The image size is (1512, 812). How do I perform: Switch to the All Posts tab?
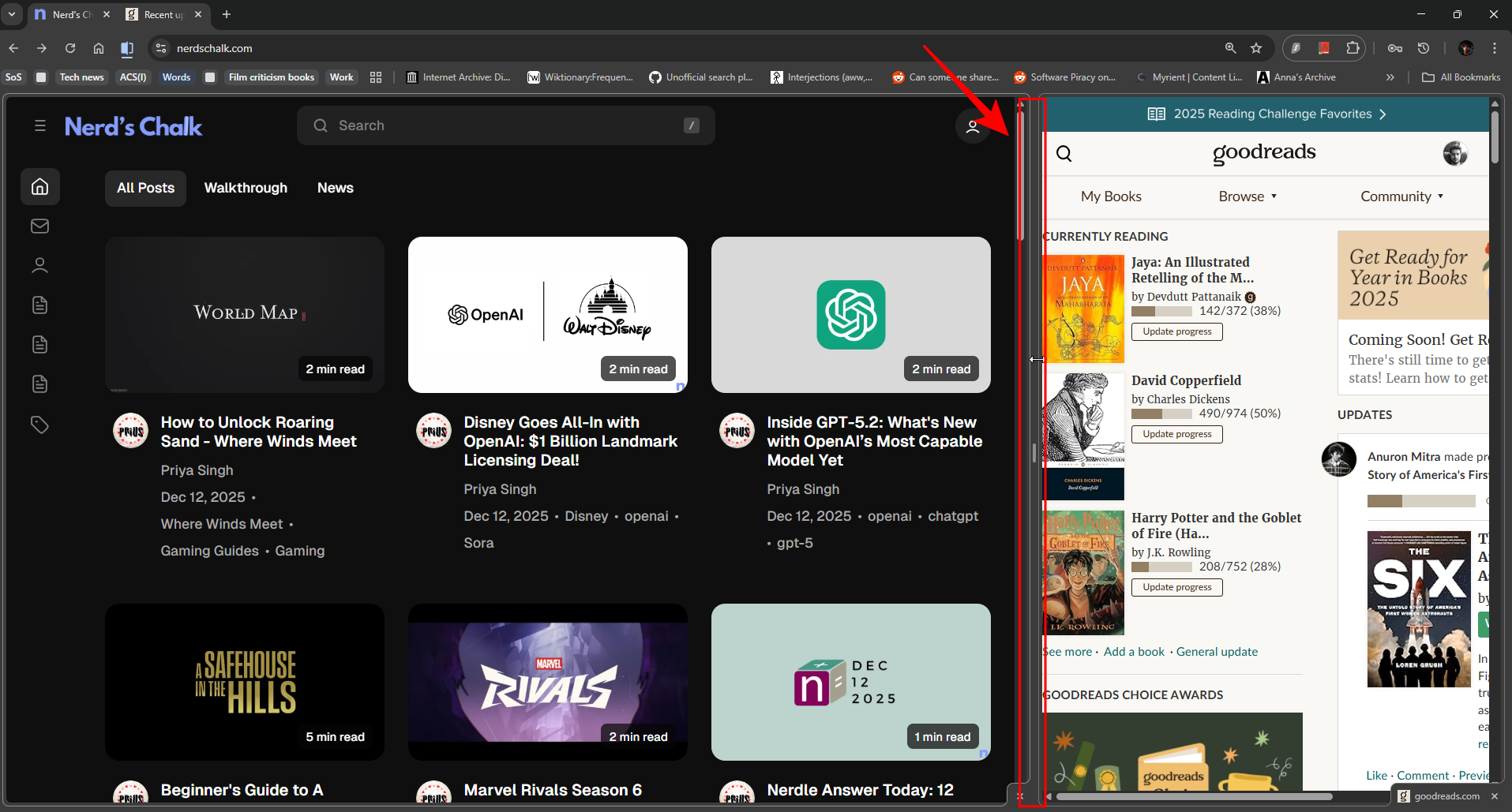[146, 188]
